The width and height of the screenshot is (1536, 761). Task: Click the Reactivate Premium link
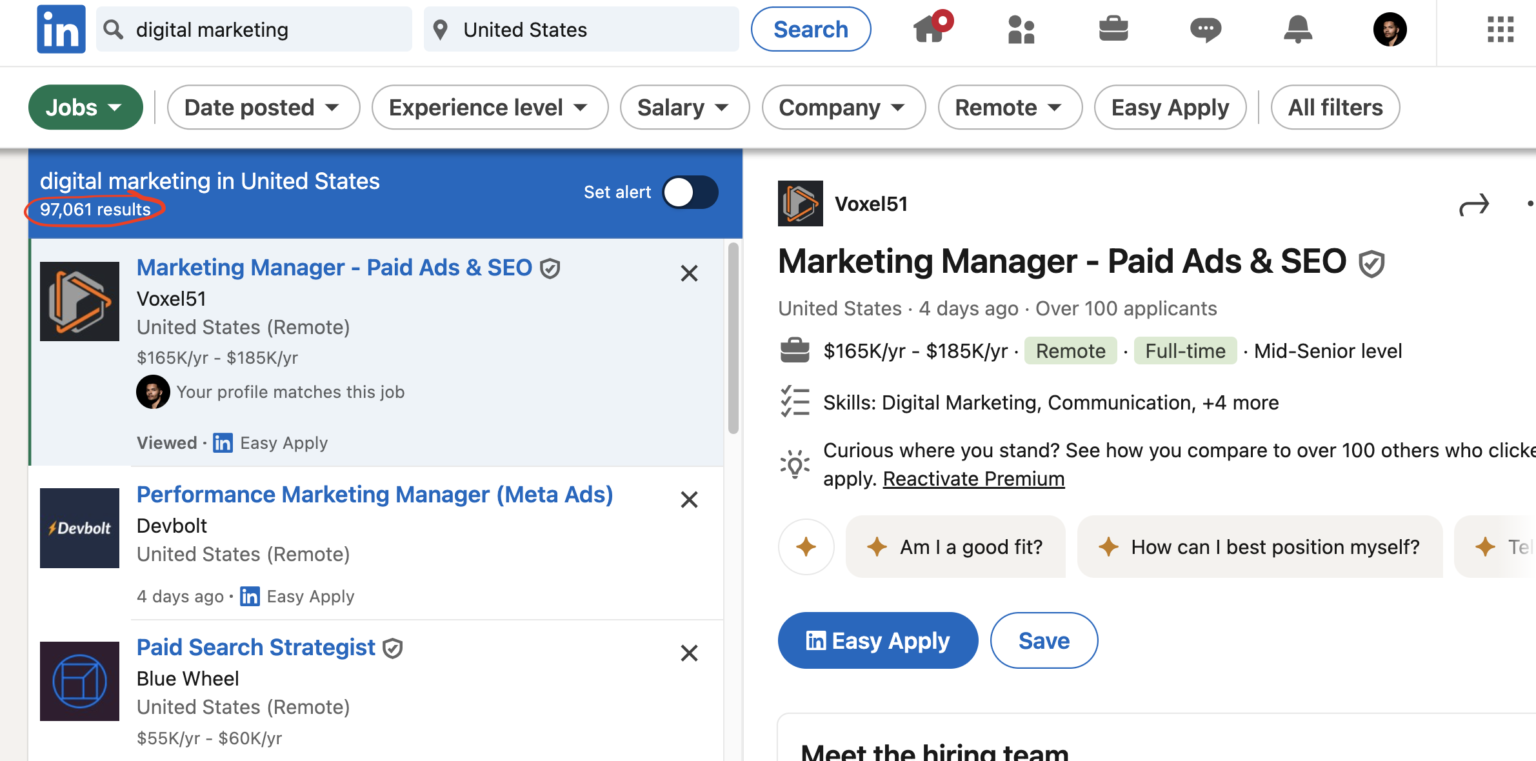pos(973,479)
